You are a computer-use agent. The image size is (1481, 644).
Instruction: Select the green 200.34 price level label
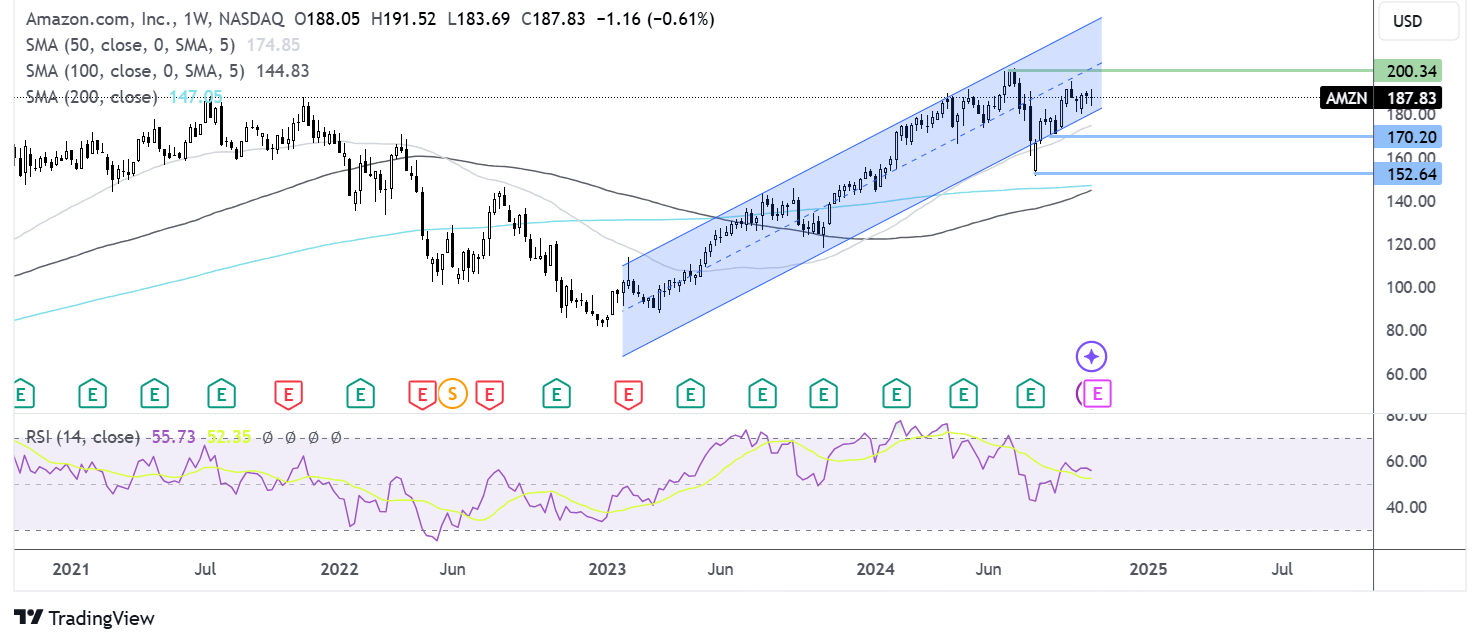click(x=1408, y=70)
